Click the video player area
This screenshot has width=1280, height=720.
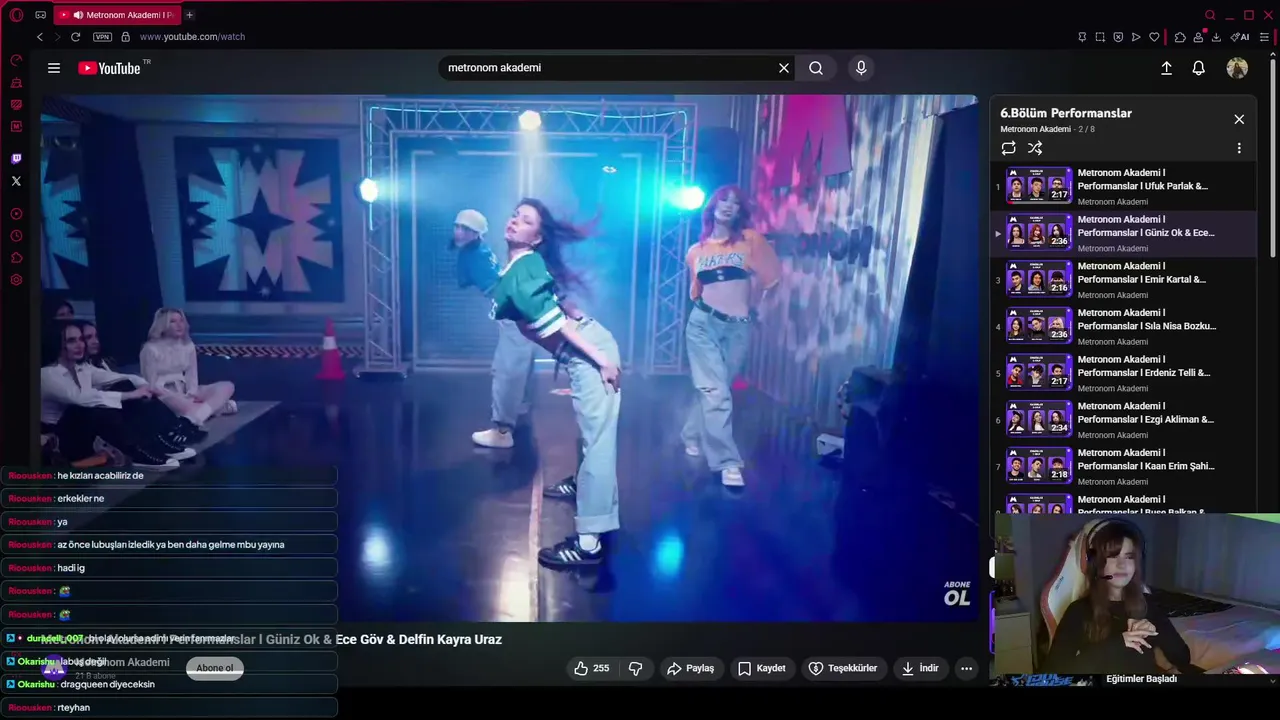(x=509, y=358)
